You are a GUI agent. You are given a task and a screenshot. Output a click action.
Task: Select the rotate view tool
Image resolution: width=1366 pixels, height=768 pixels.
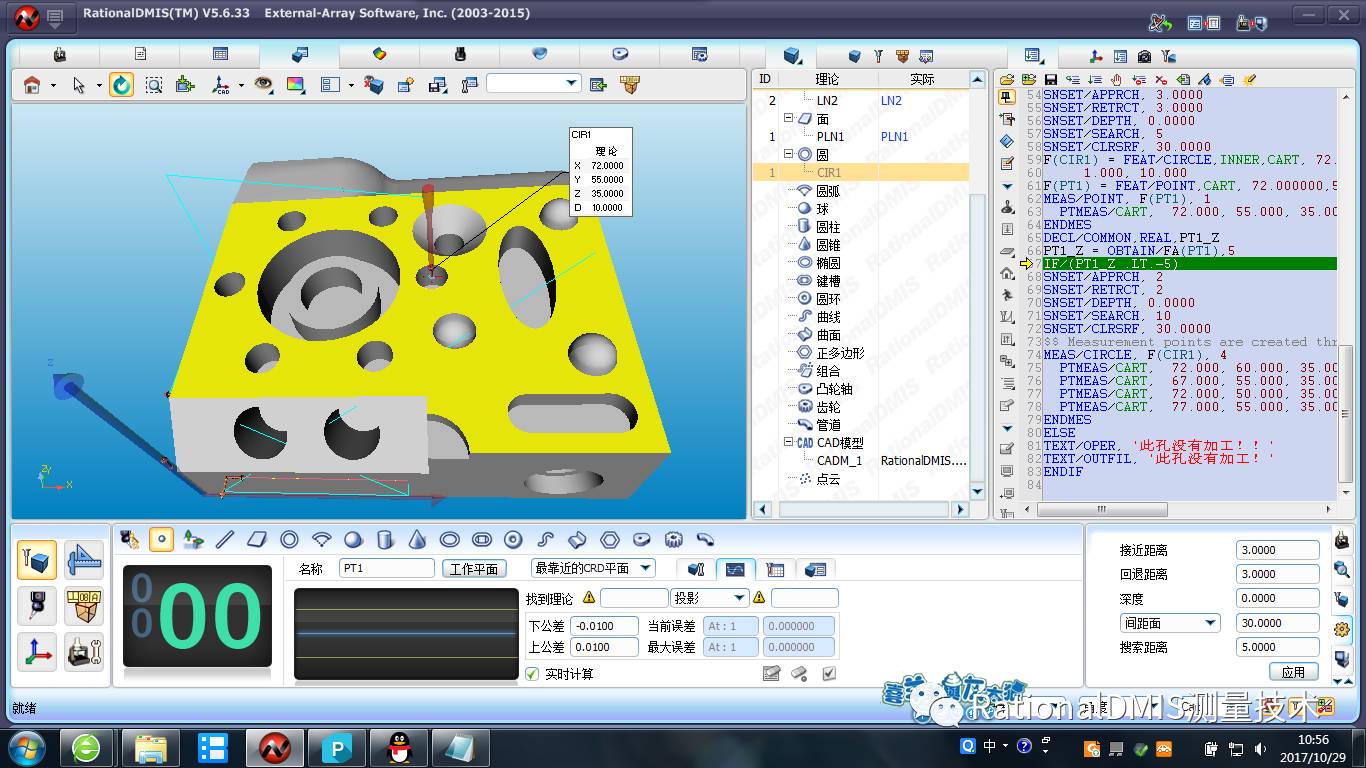[121, 85]
